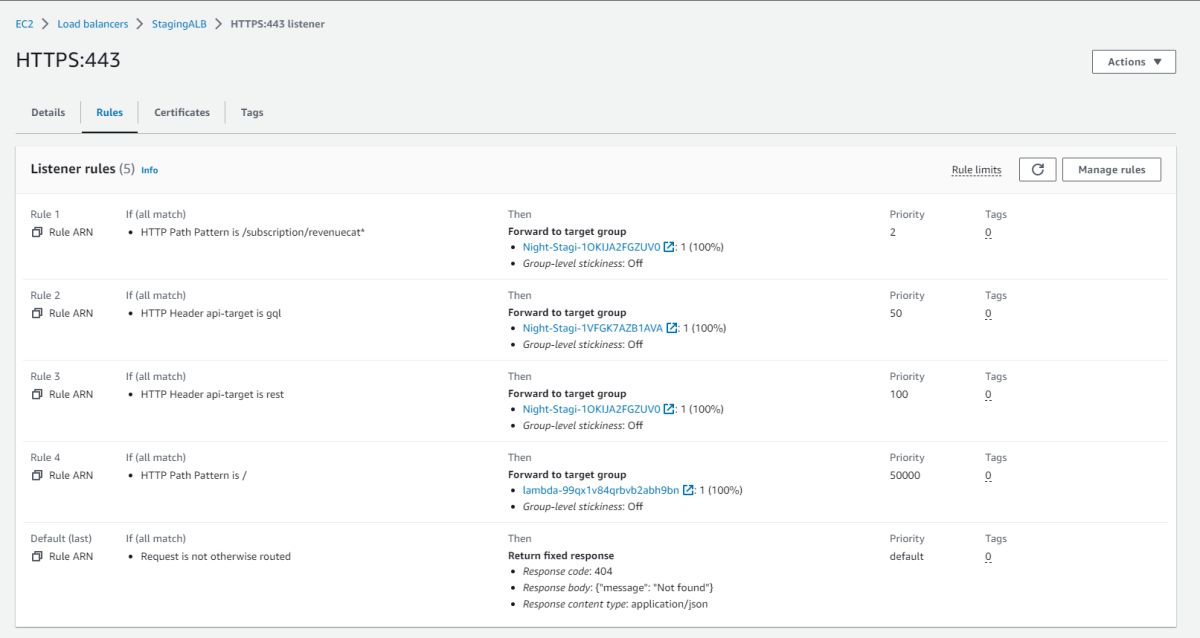Go to EC2 breadcrumb

point(25,24)
